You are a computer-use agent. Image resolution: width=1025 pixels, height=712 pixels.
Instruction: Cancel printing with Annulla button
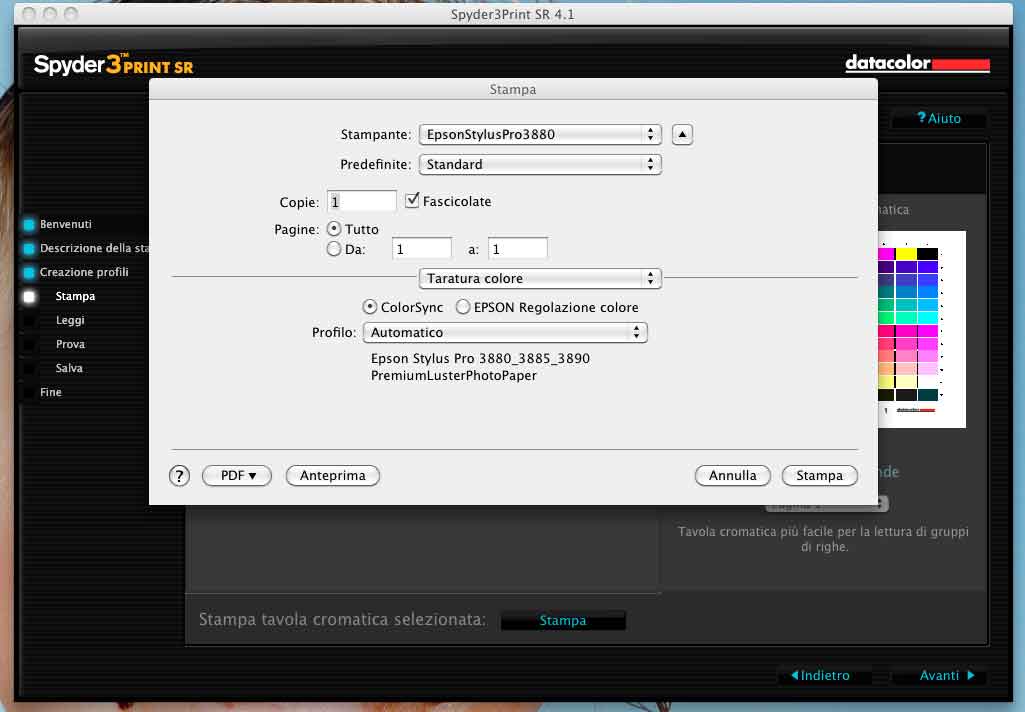pyautogui.click(x=732, y=476)
